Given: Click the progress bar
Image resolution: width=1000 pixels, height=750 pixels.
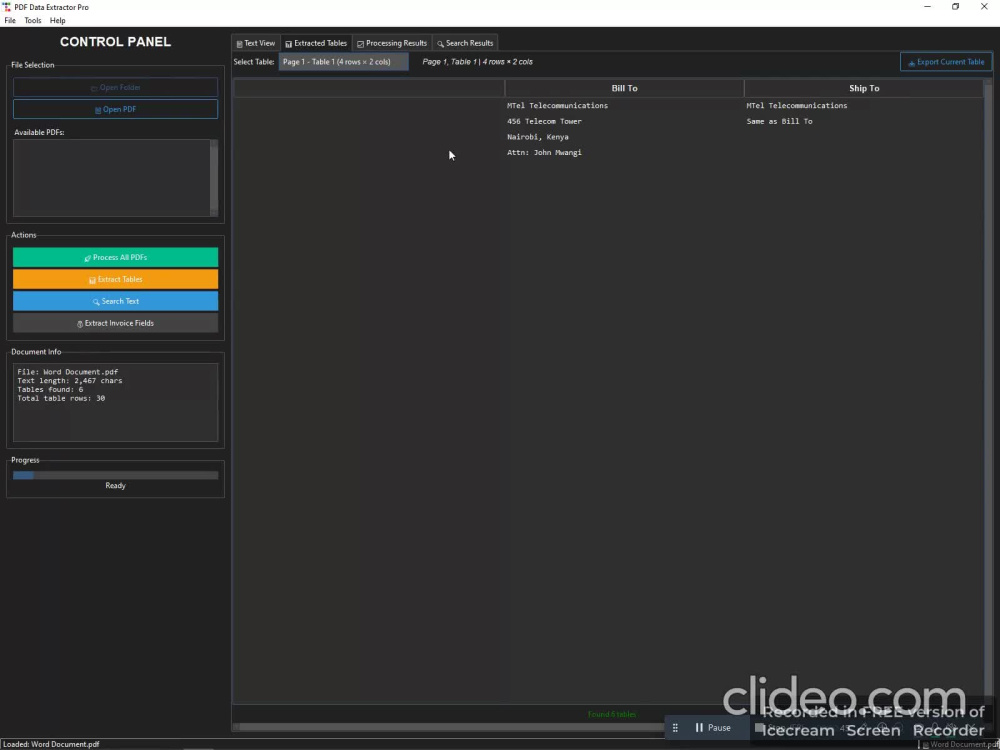Looking at the screenshot, I should point(115,475).
